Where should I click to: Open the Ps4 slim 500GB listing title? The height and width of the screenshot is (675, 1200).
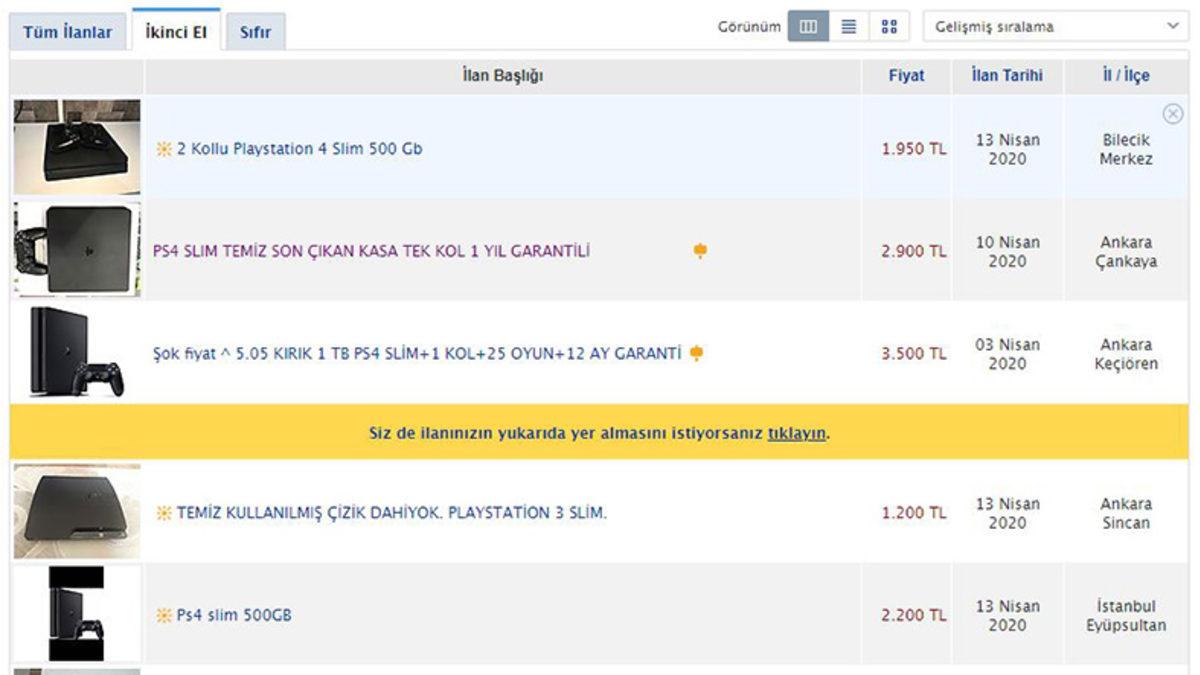(x=234, y=615)
